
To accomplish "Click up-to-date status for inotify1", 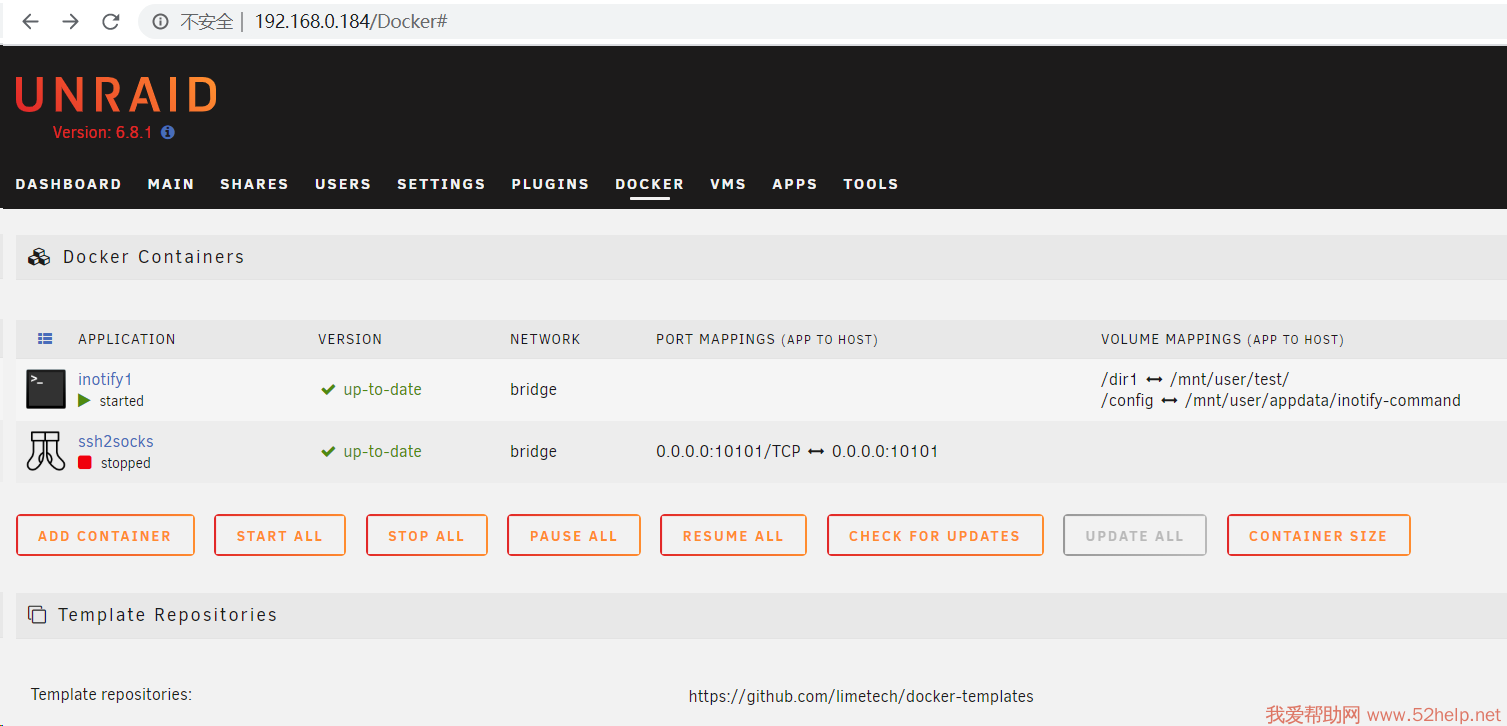I will point(382,389).
